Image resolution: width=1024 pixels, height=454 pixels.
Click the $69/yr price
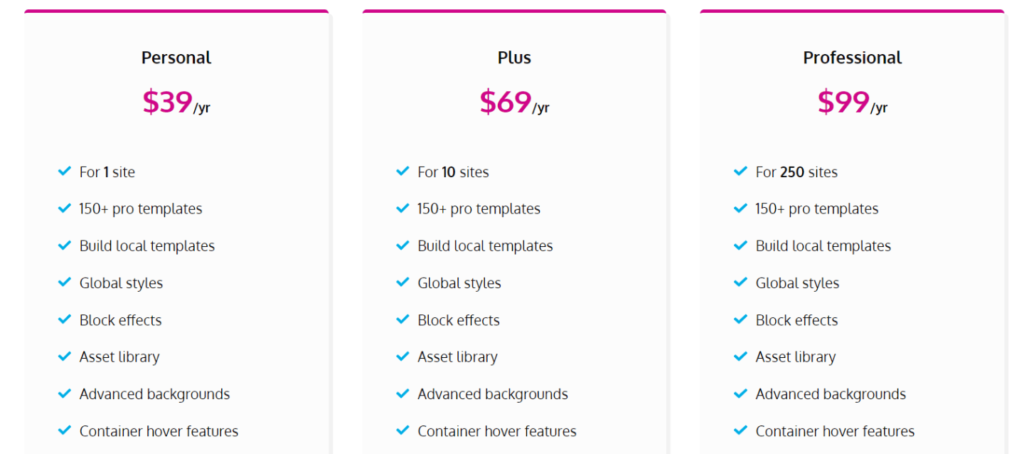coord(514,102)
